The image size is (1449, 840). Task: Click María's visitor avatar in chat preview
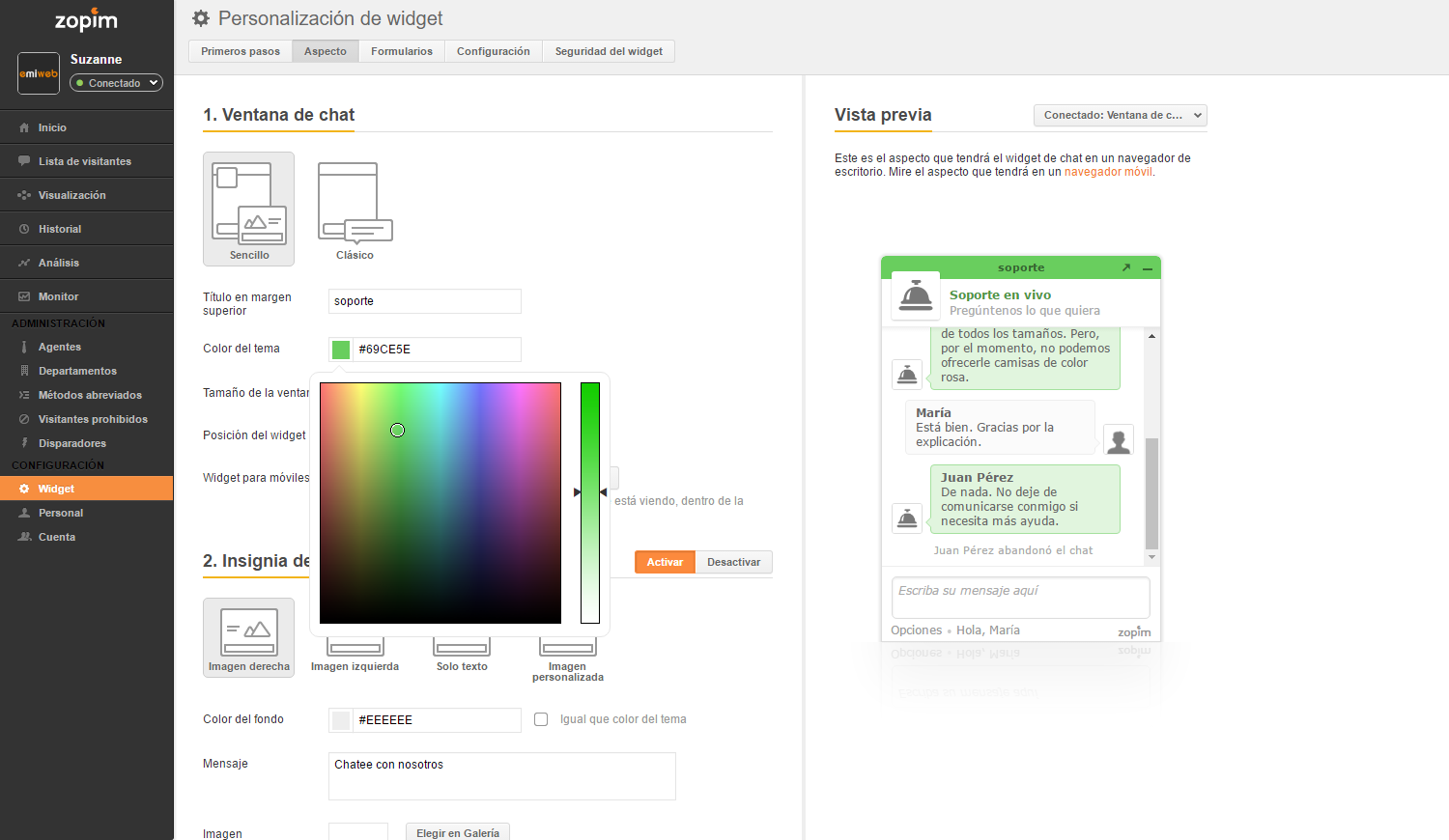click(x=1119, y=440)
